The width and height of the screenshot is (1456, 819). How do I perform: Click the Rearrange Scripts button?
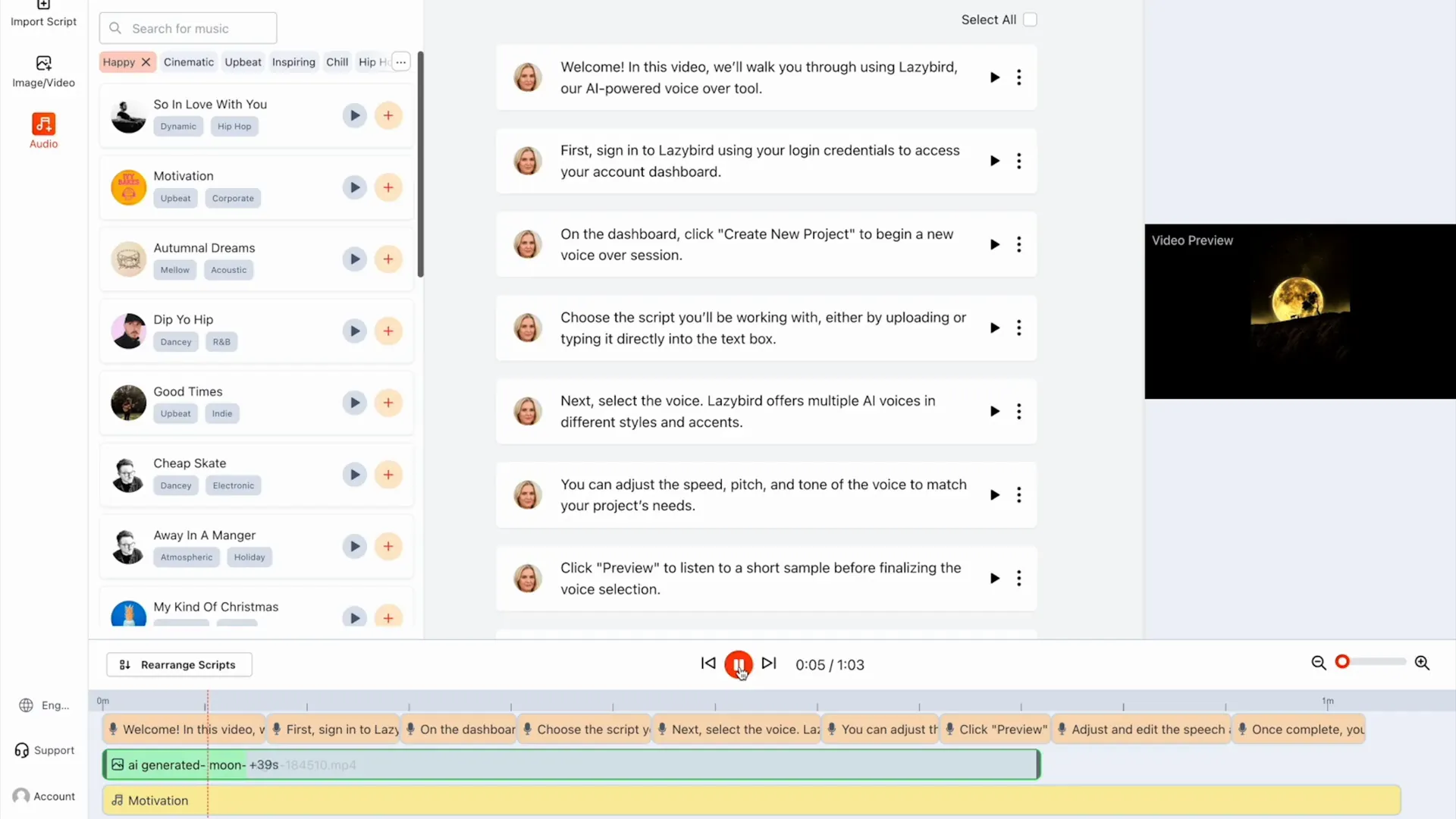coord(178,664)
